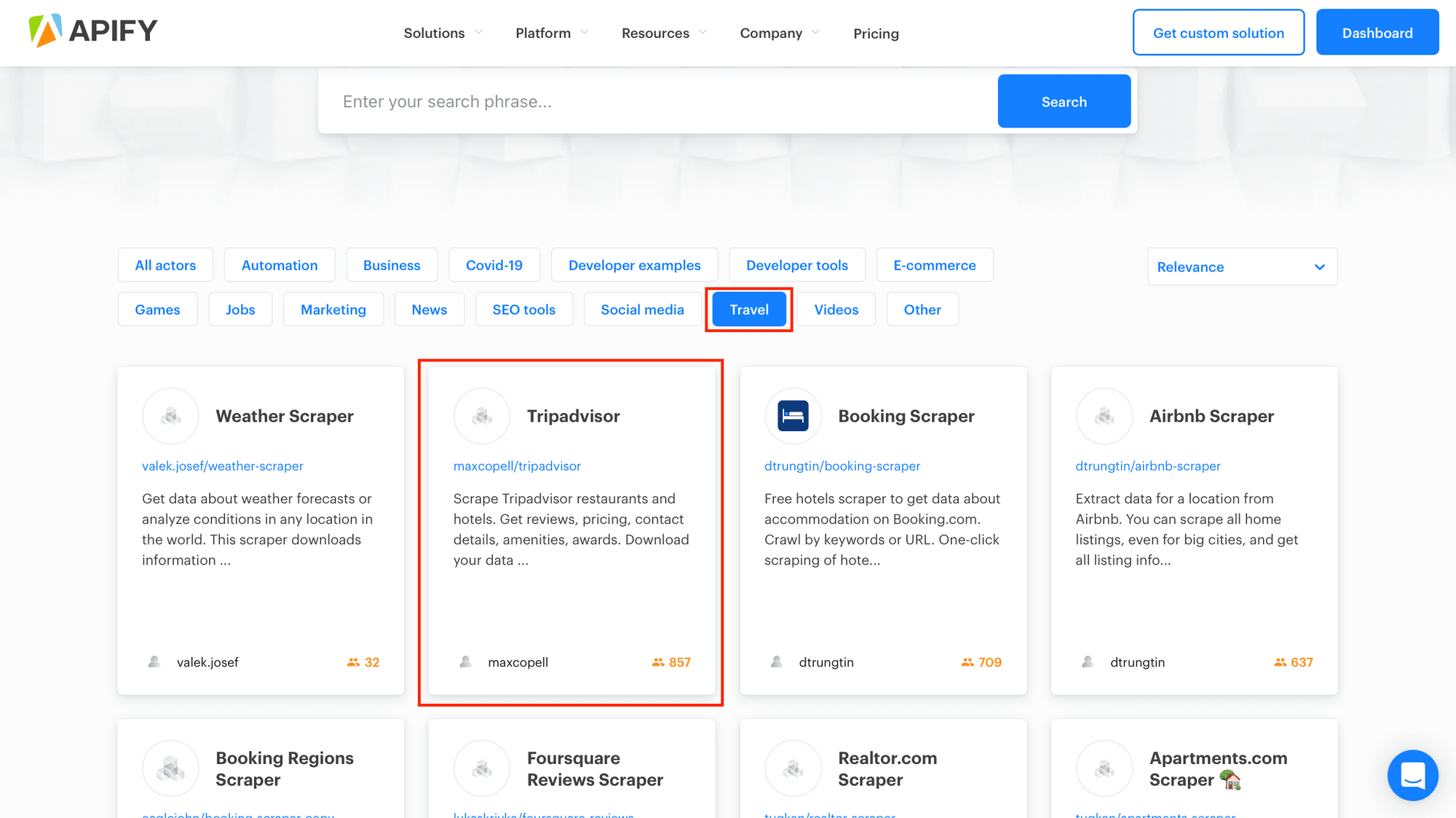
Task: Click the Realtor.com Scraper icon
Action: (793, 768)
